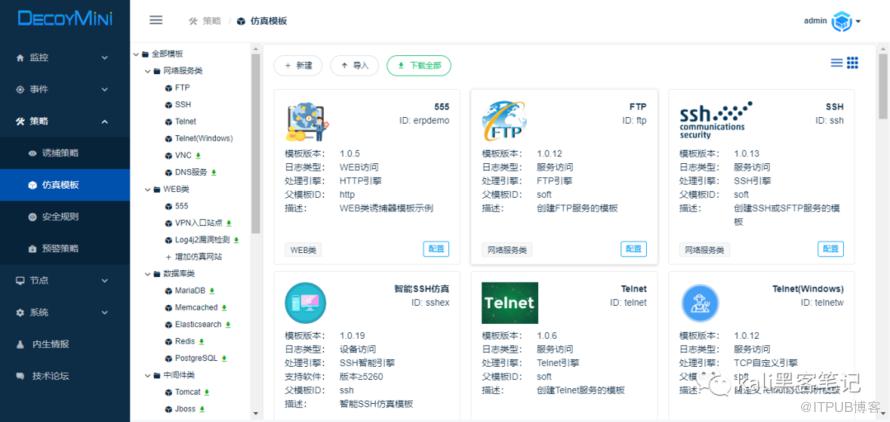Click 配置 button on FTP card

coord(633,249)
